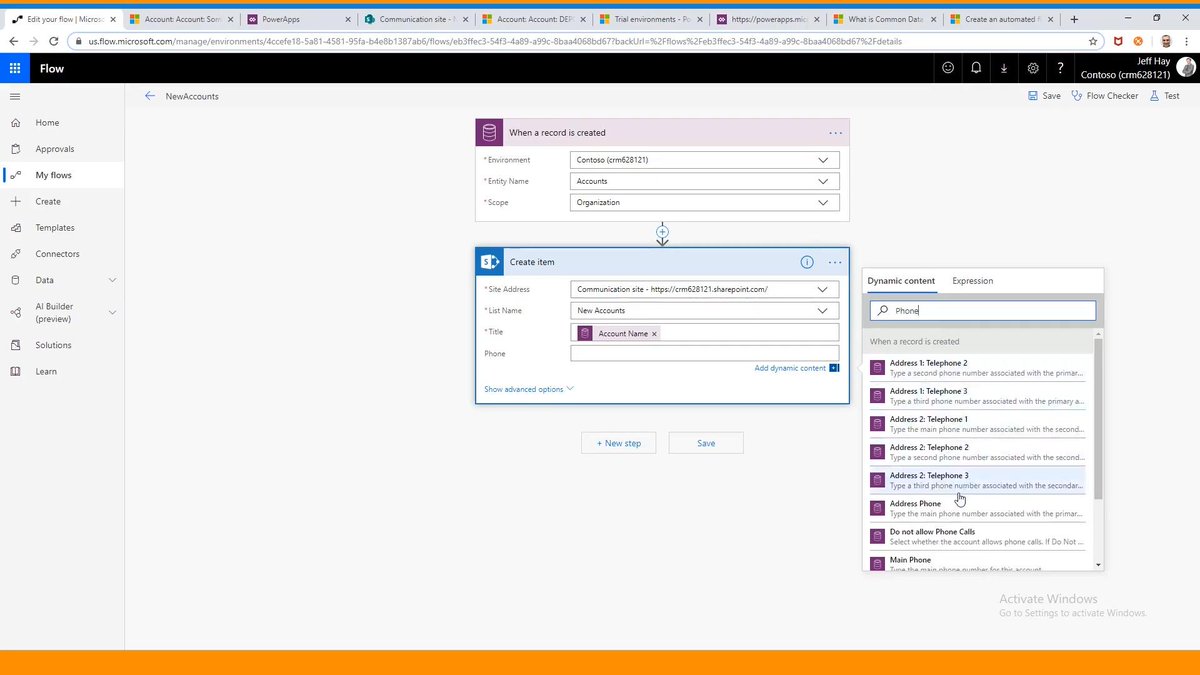Click the dynamic content list scrollbar

pos(1099,420)
